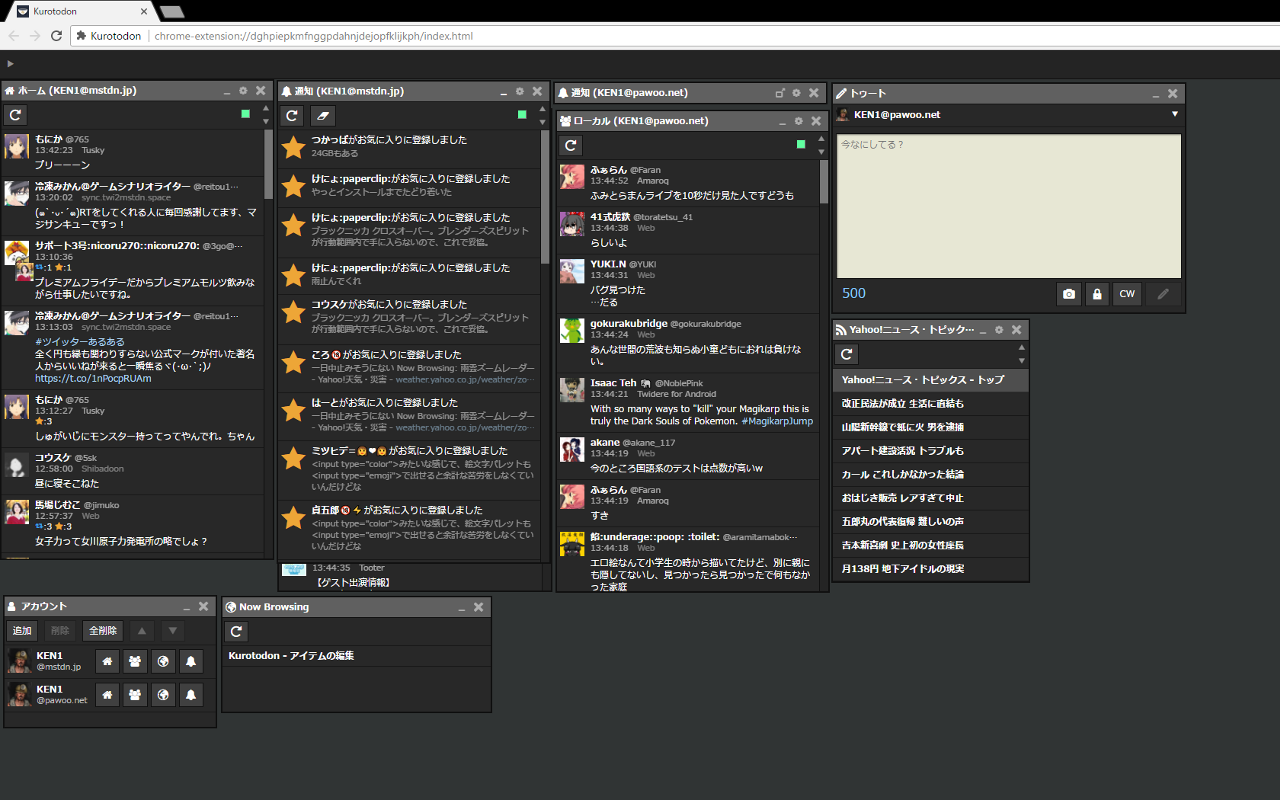Open local users timeline for @pawoo.net account

point(135,695)
